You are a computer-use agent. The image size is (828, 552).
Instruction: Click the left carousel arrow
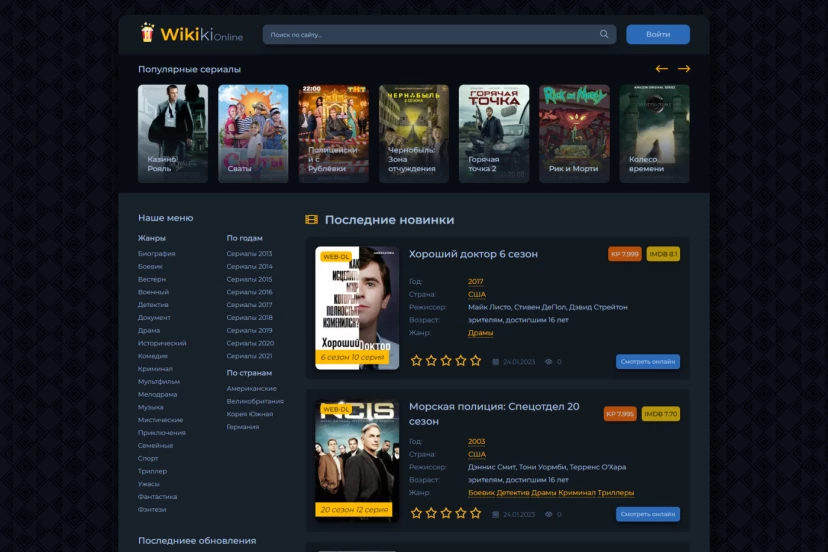[x=661, y=69]
